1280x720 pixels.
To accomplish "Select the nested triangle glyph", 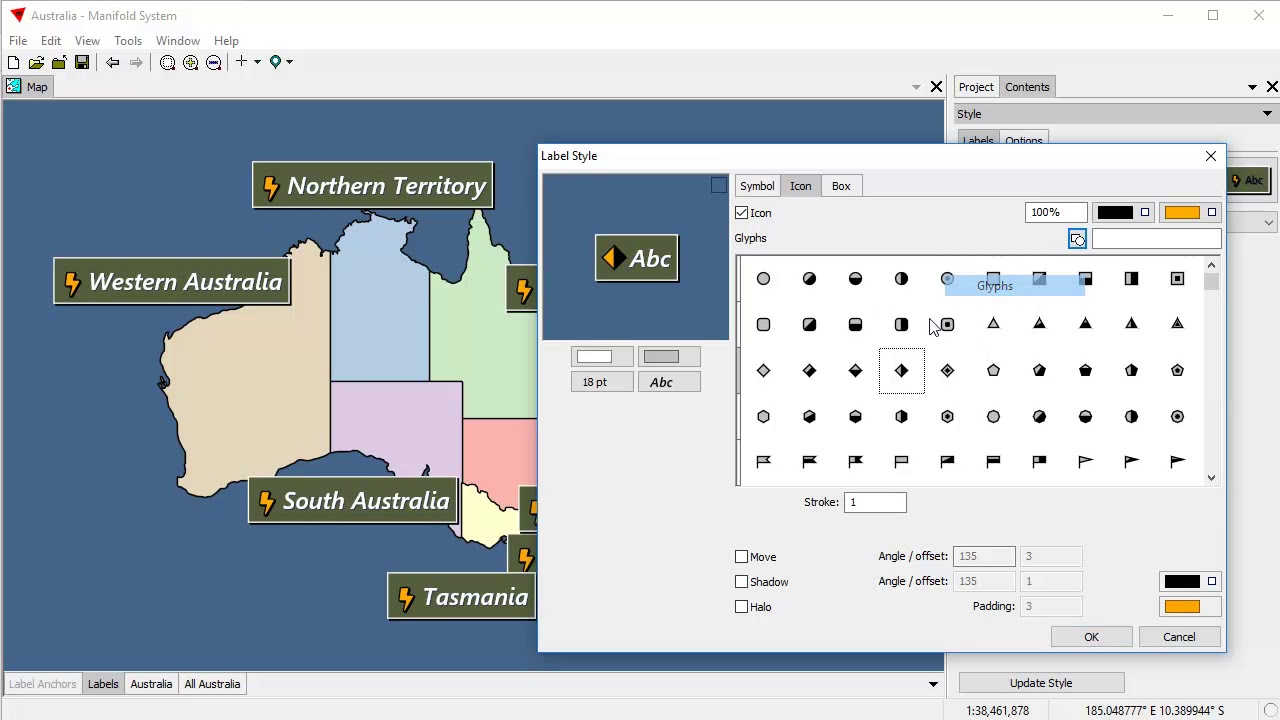I will (1177, 324).
